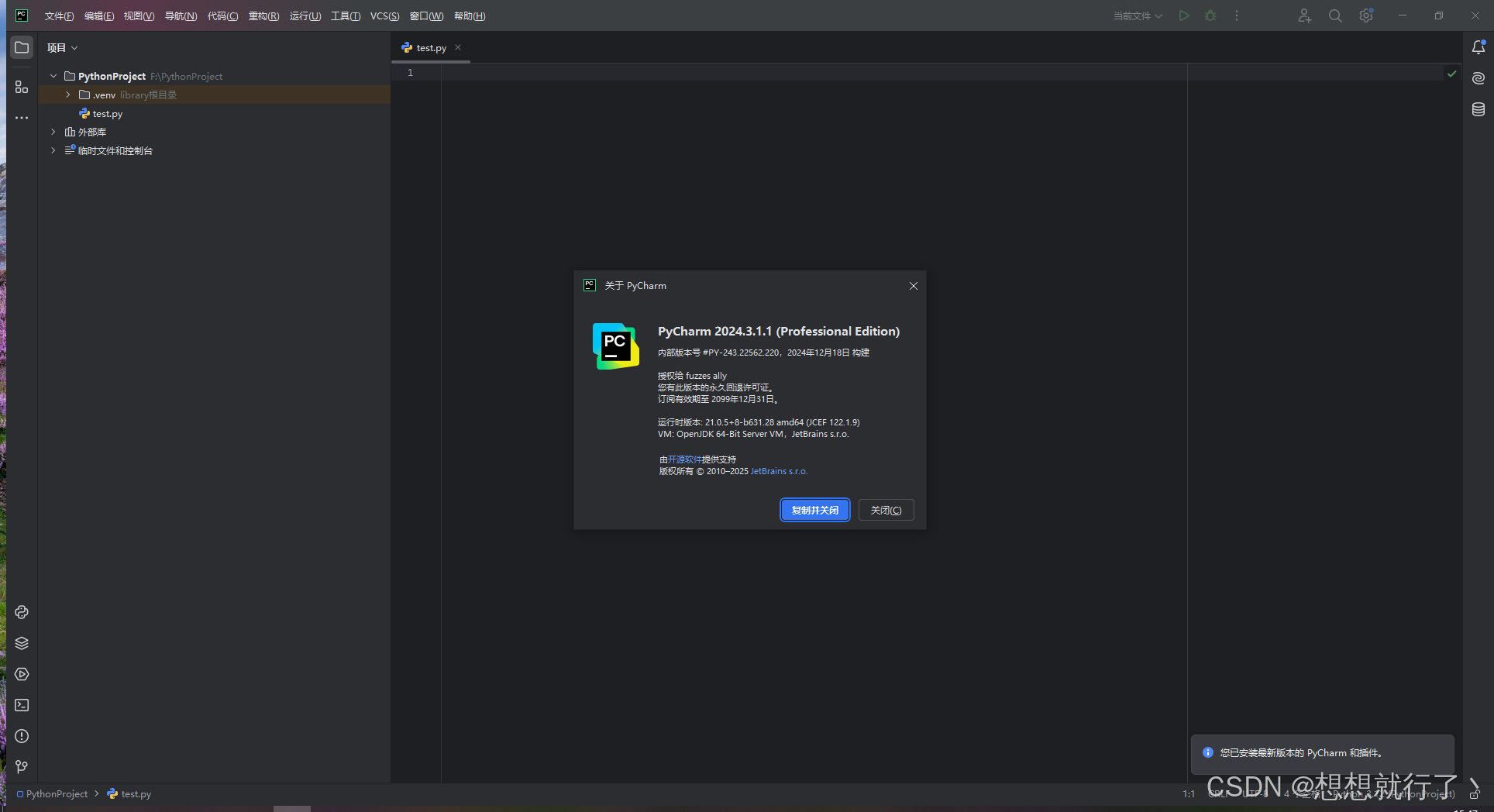1494x812 pixels.
Task: Expand the 临时文件和控制台 node
Action: point(53,150)
